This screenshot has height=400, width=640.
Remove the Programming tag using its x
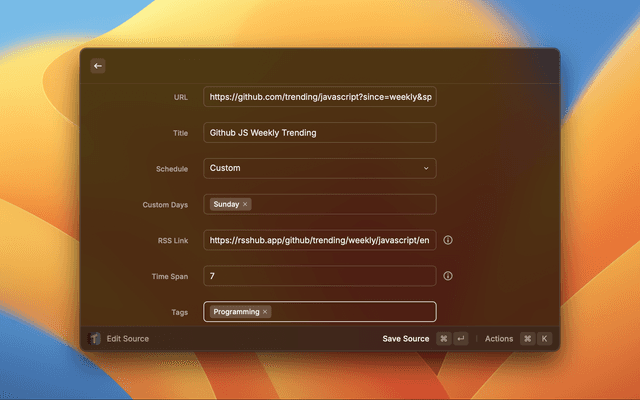(265, 312)
